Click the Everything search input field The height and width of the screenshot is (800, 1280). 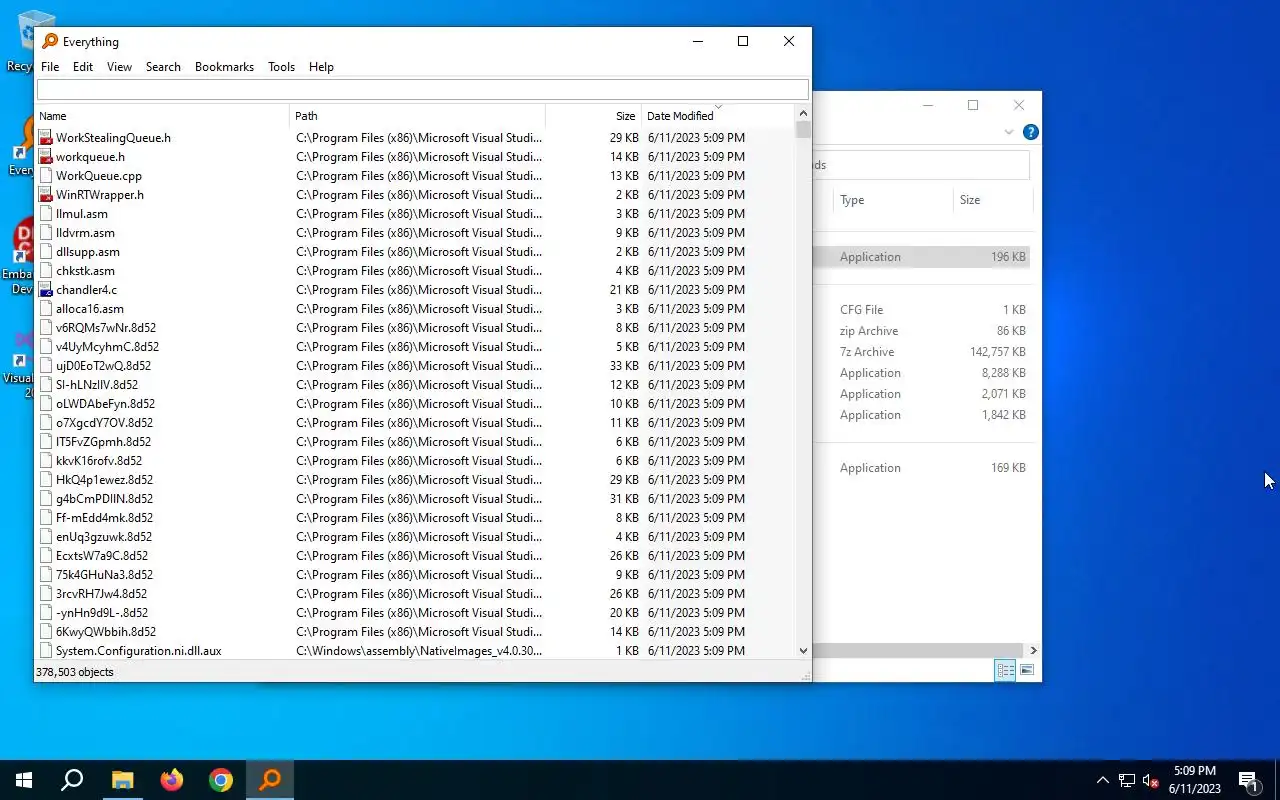pos(422,90)
